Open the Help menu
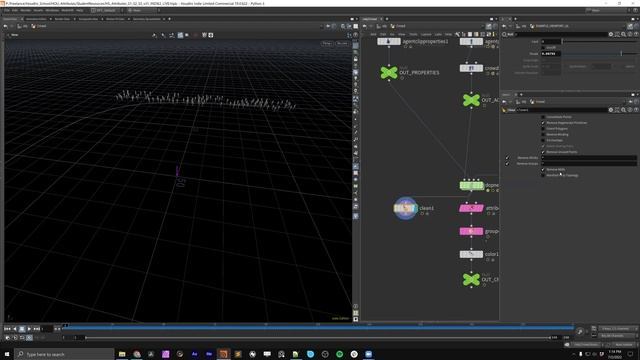The height and width of the screenshot is (360, 640). pos(80,10)
